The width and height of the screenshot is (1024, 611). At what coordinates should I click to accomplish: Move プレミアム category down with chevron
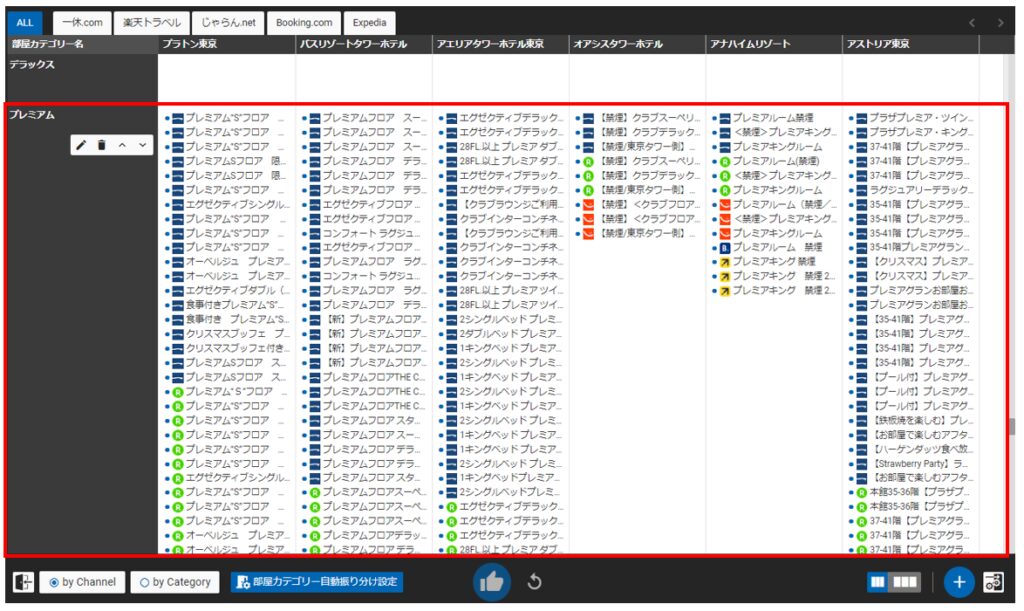click(142, 146)
